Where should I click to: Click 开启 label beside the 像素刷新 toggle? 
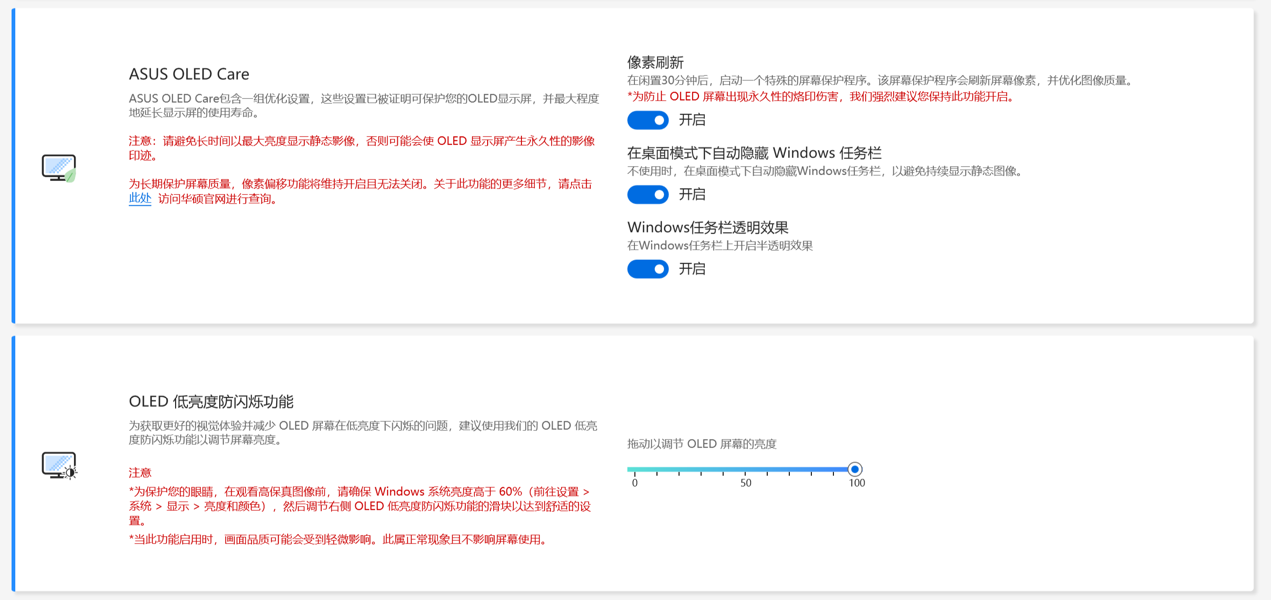[692, 120]
